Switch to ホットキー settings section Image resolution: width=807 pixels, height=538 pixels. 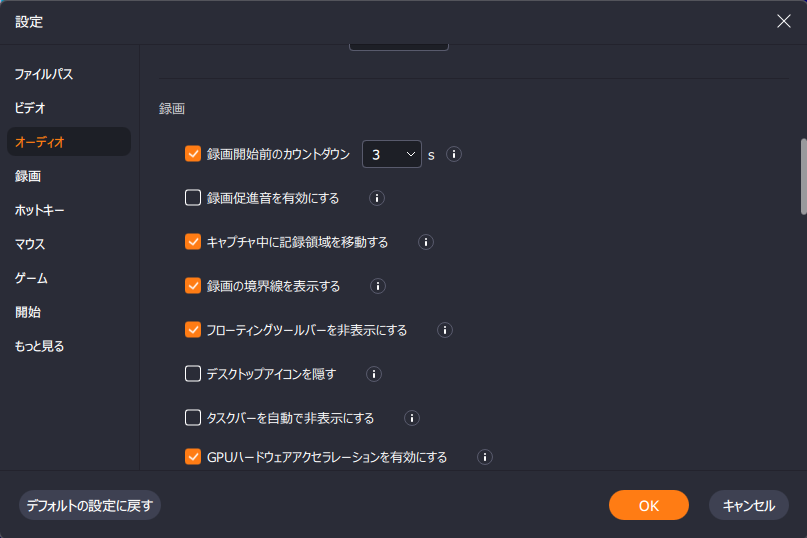(x=40, y=210)
